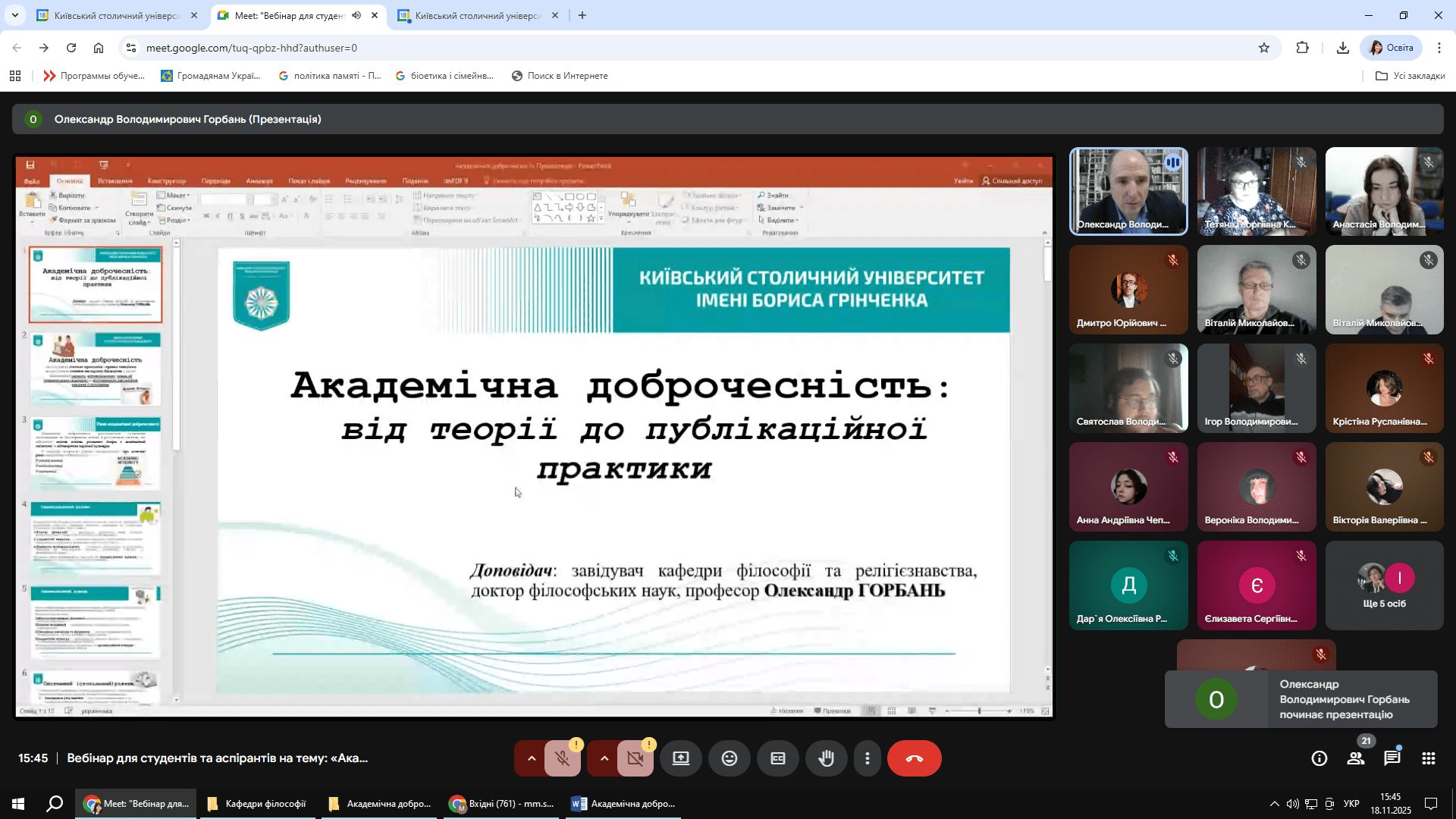
Task: Expand audio settings arrow
Action: (x=531, y=758)
